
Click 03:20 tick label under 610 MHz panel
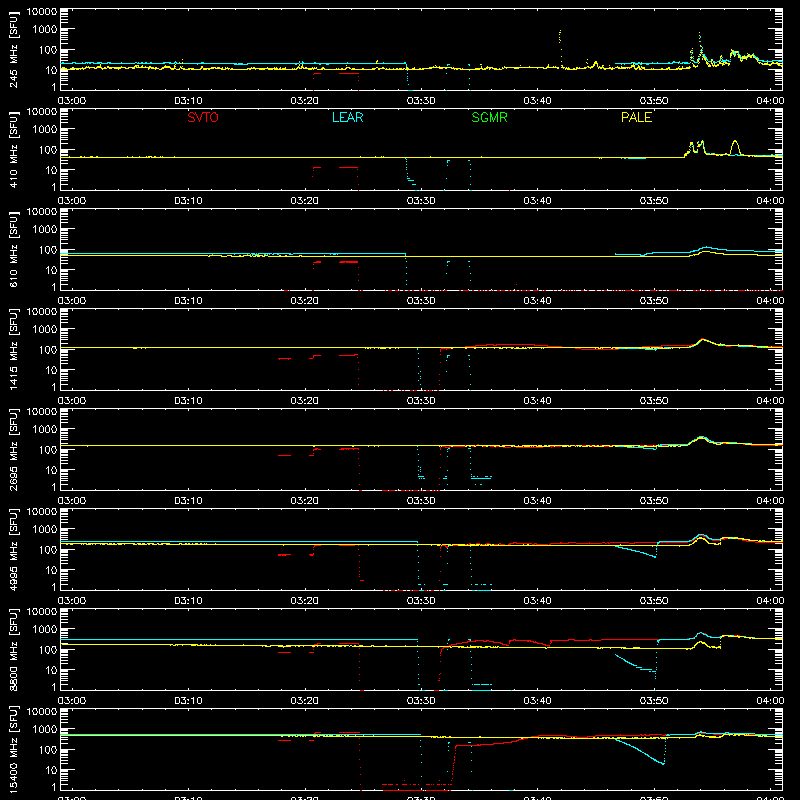click(305, 301)
